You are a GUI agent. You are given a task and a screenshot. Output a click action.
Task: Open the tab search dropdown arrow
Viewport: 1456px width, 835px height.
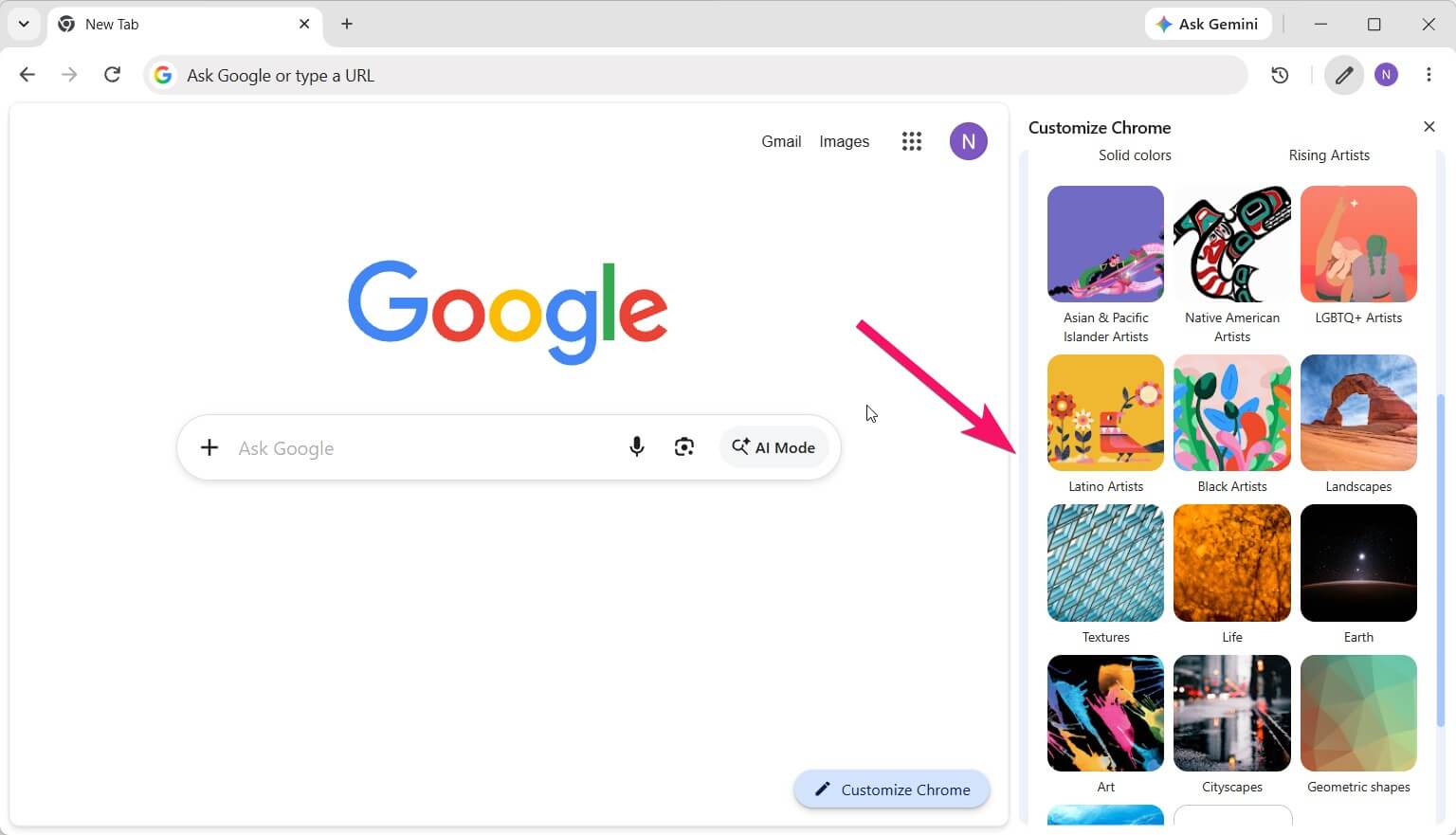click(24, 24)
